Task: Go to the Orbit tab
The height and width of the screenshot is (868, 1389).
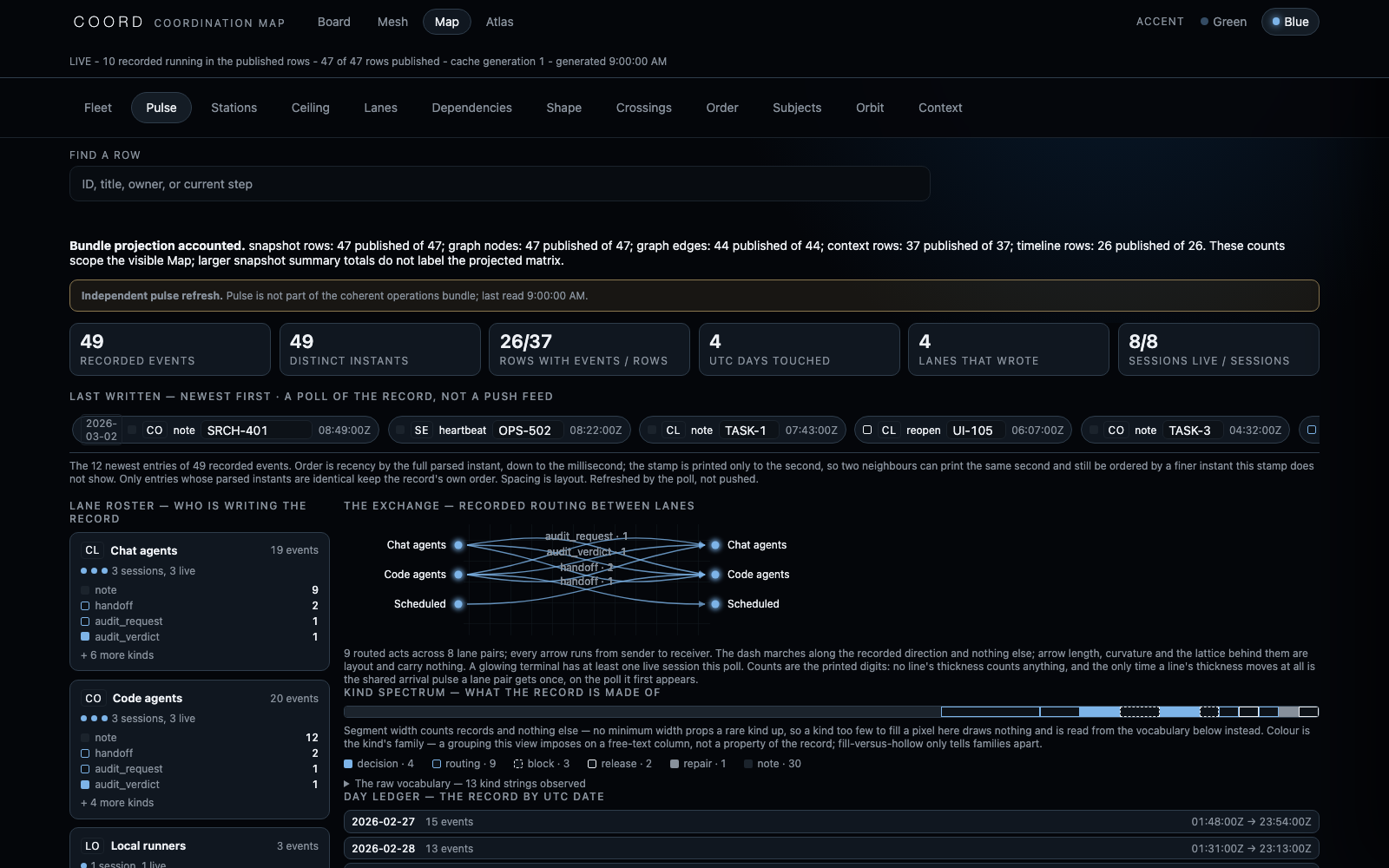Action: 870,108
